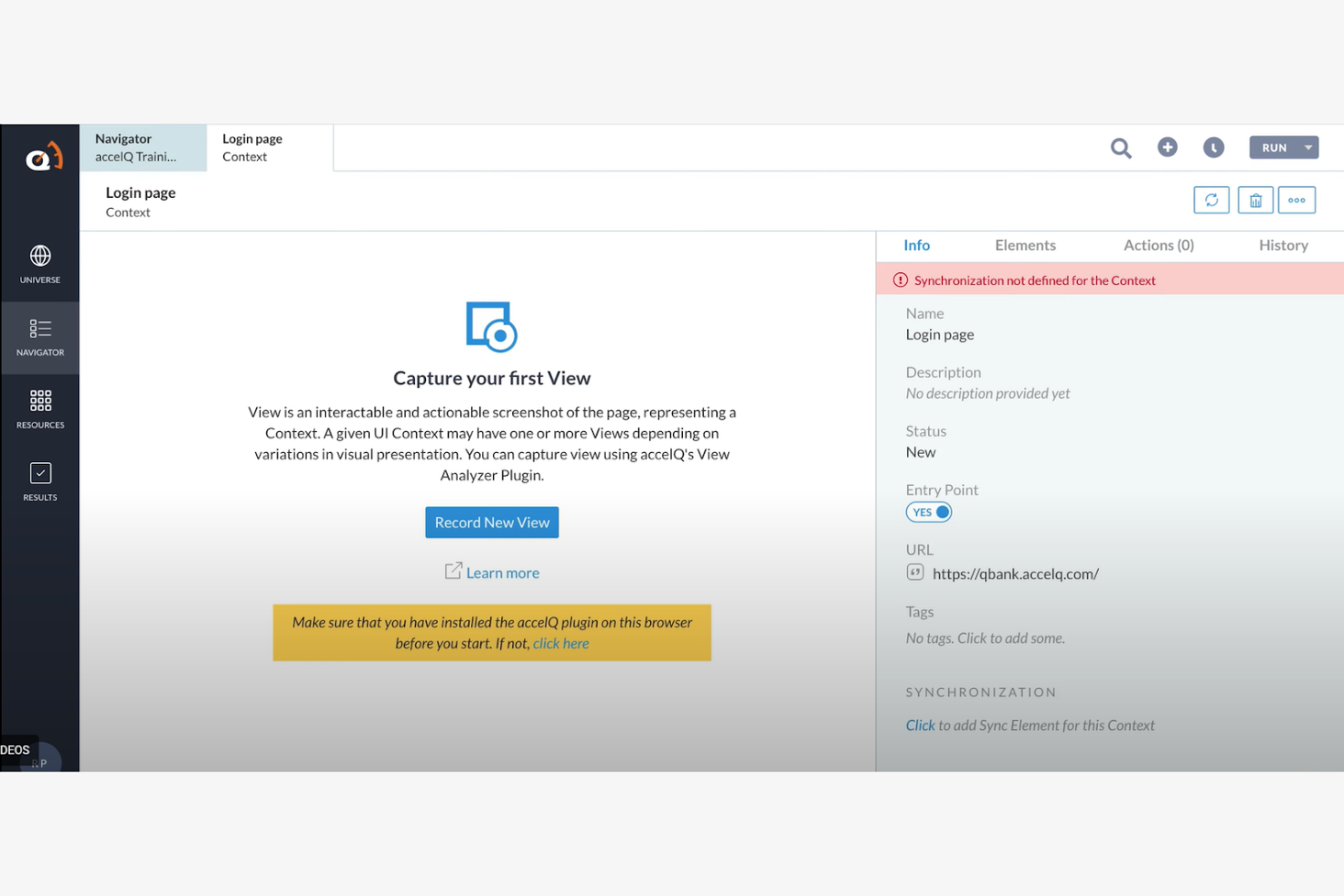Click the Synchronization not defined warning banner

1110,280
